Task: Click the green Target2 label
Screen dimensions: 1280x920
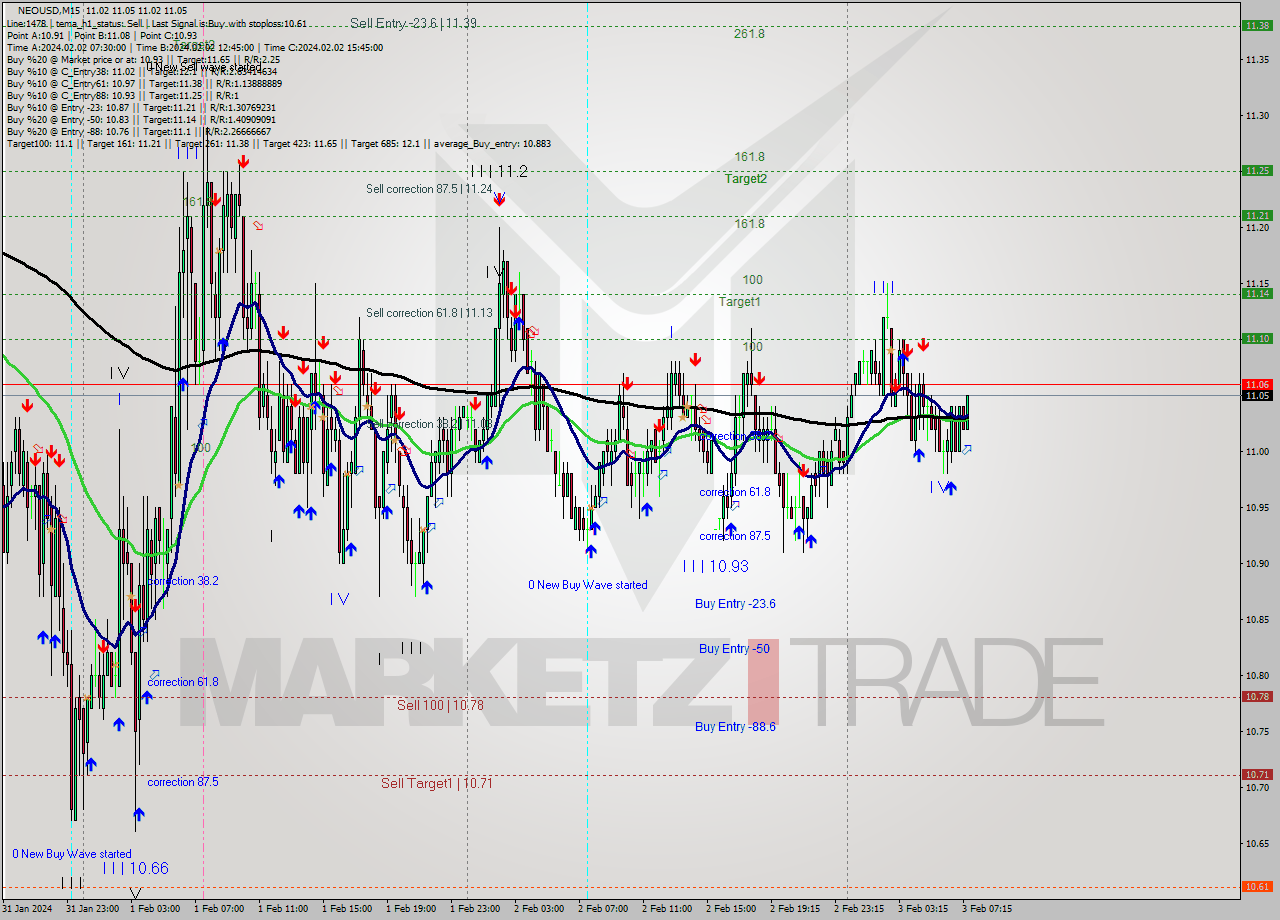Action: (746, 178)
